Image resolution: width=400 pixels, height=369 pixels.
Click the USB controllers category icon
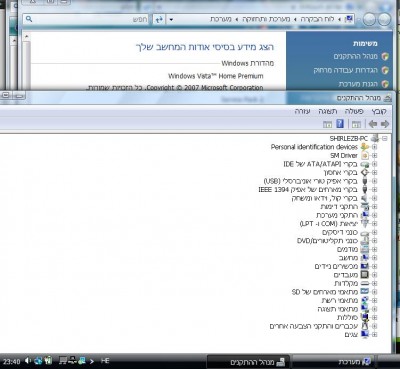pos(365,181)
